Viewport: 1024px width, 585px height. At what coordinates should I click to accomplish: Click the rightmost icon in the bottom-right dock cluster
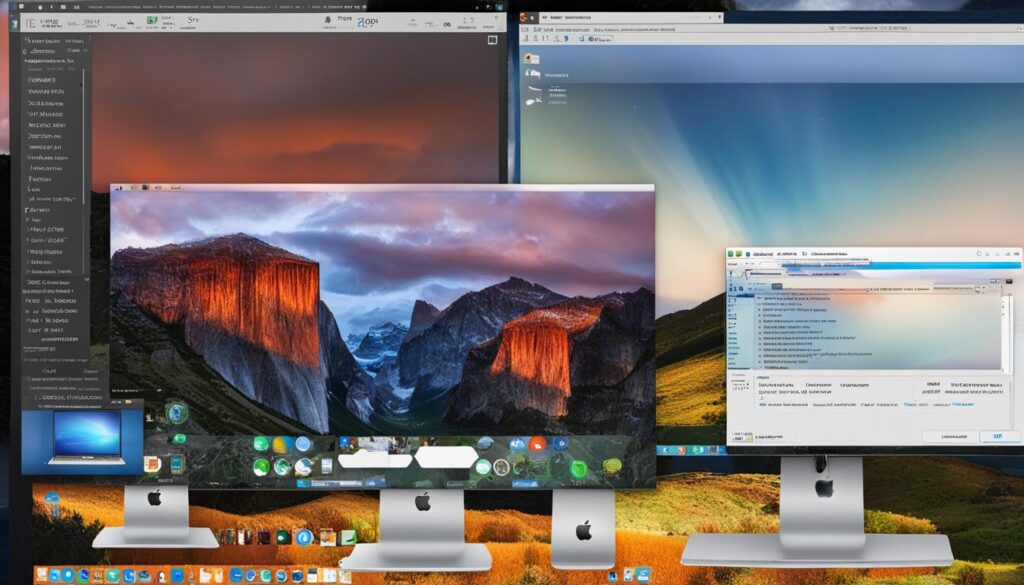click(643, 575)
